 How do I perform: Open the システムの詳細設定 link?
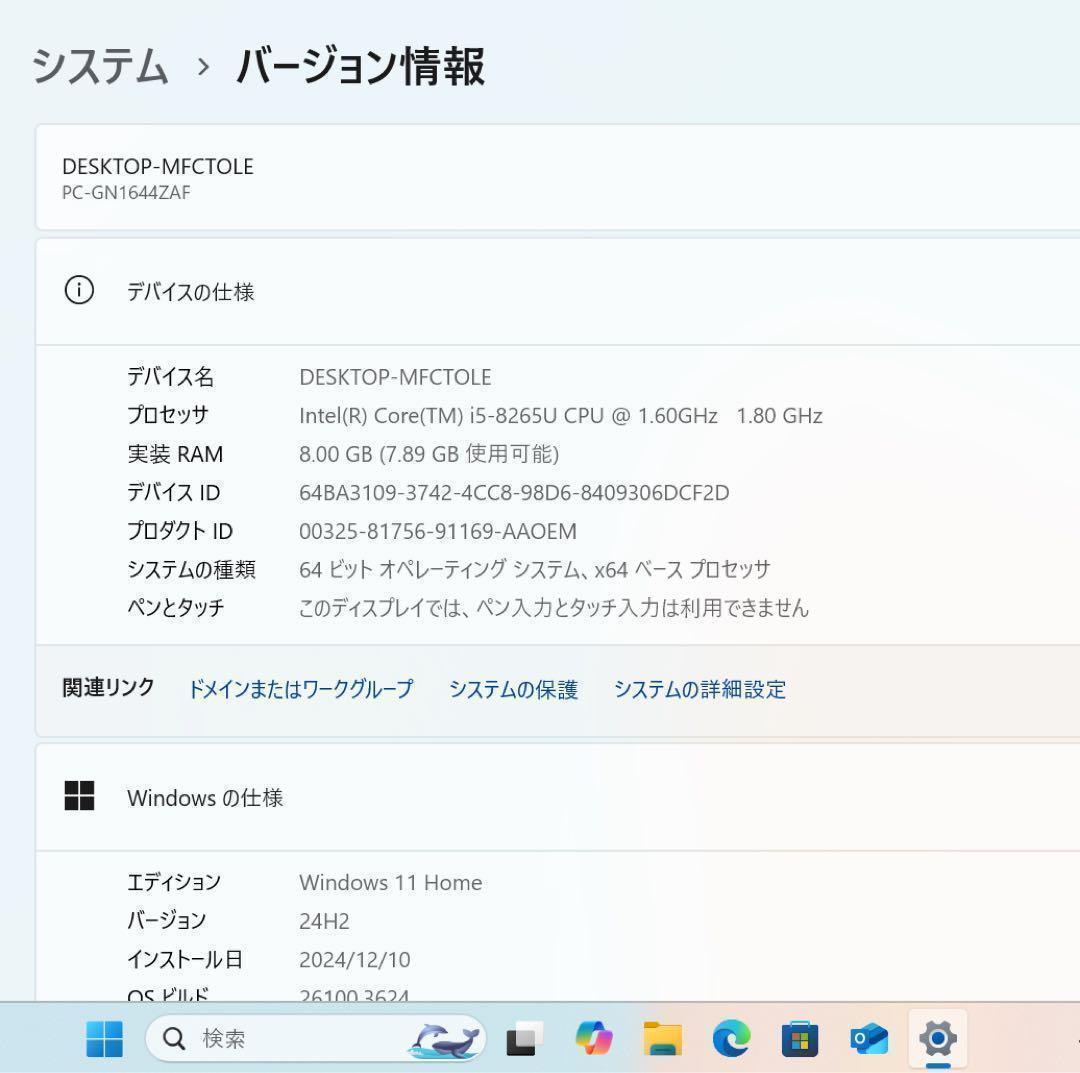pos(700,689)
